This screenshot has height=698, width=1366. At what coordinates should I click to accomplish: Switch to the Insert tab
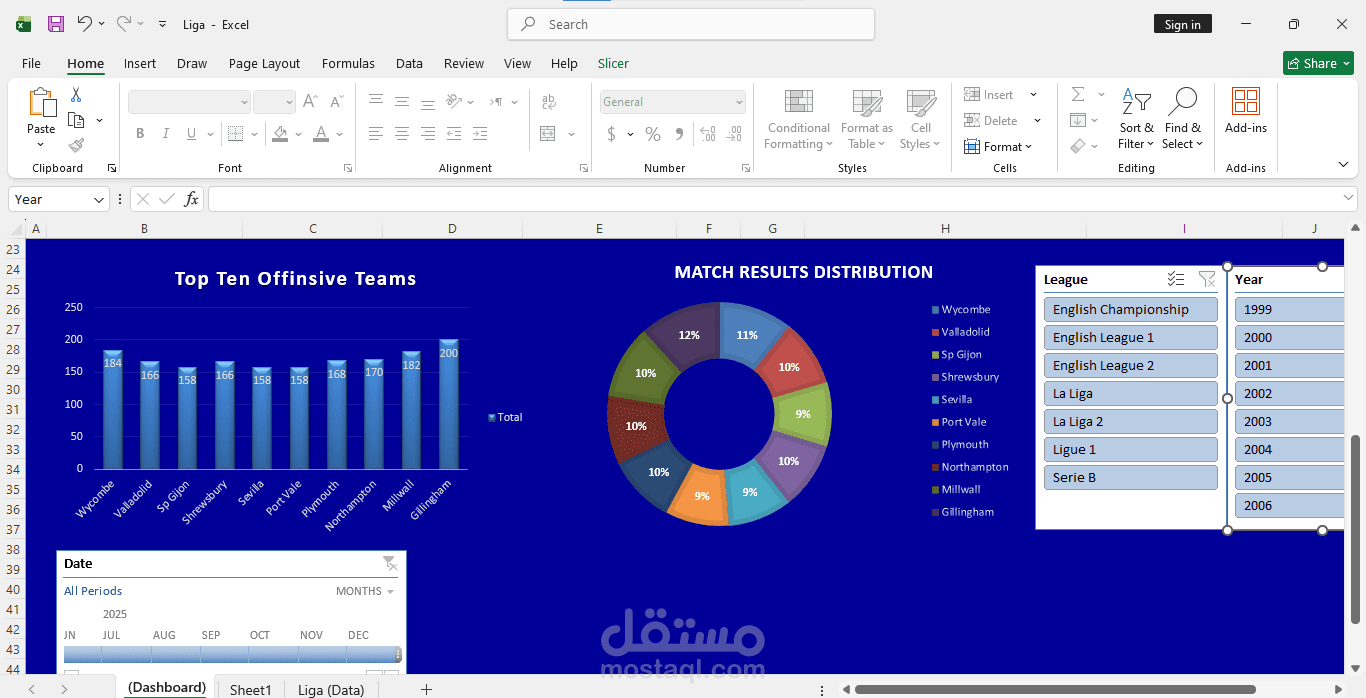(x=140, y=63)
